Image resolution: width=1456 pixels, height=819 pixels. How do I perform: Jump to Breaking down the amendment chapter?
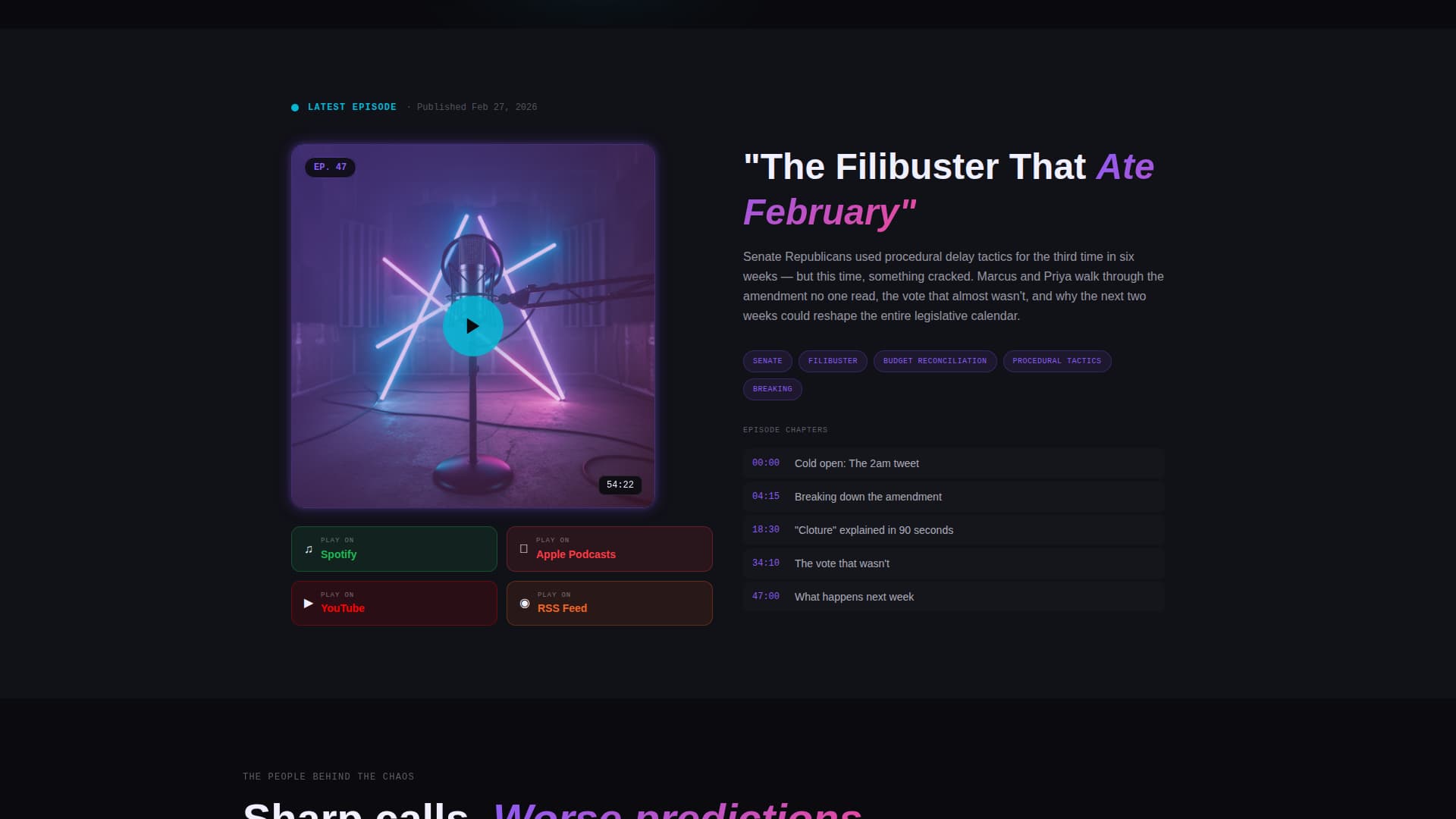point(954,497)
